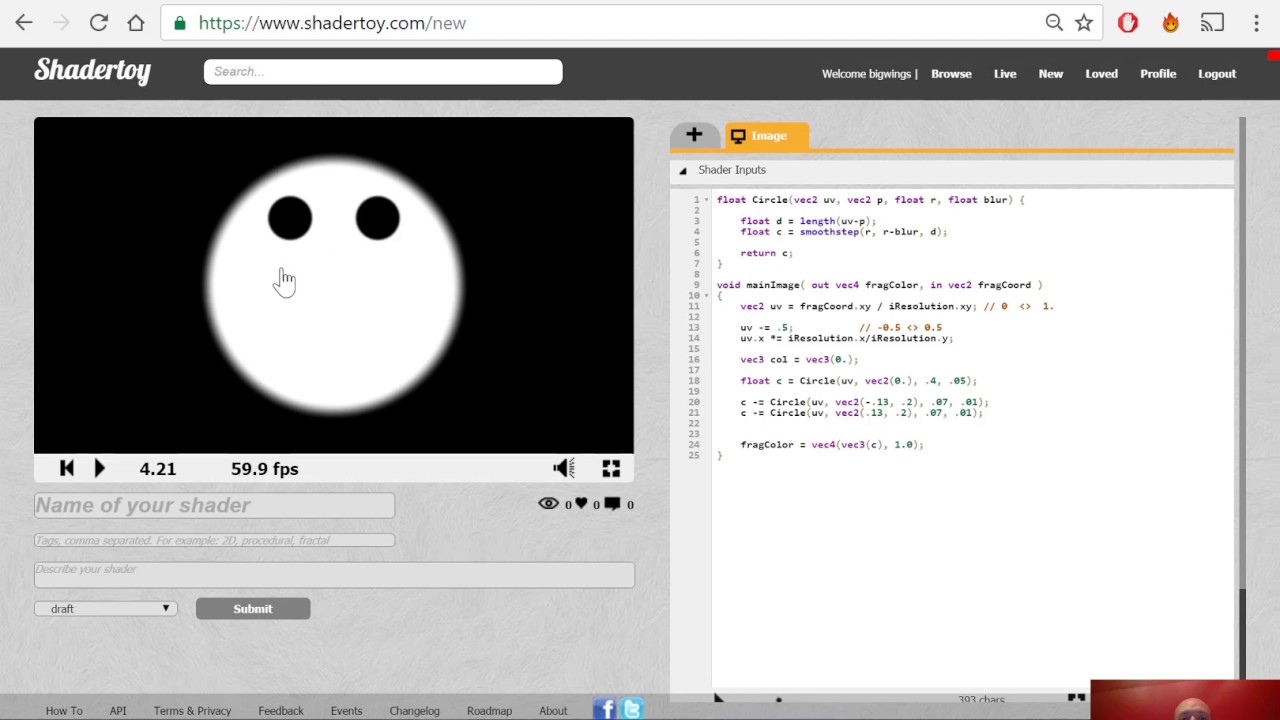Click the Logout link
Image resolution: width=1280 pixels, height=720 pixels.
point(1217,74)
